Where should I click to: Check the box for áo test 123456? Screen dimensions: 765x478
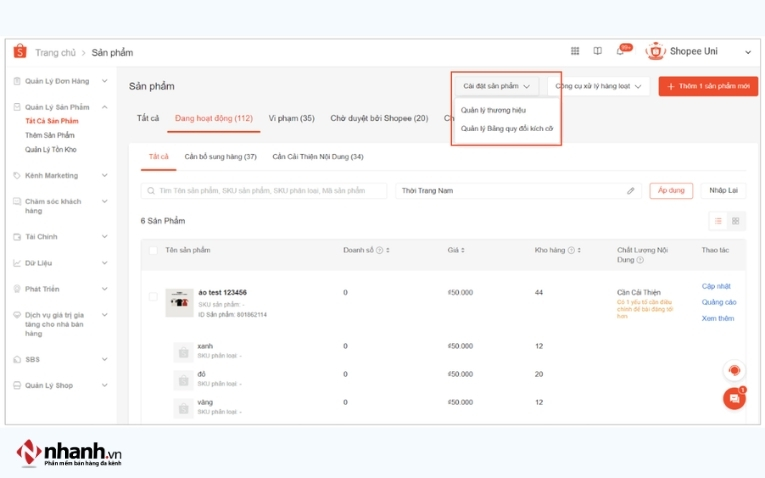coord(153,297)
